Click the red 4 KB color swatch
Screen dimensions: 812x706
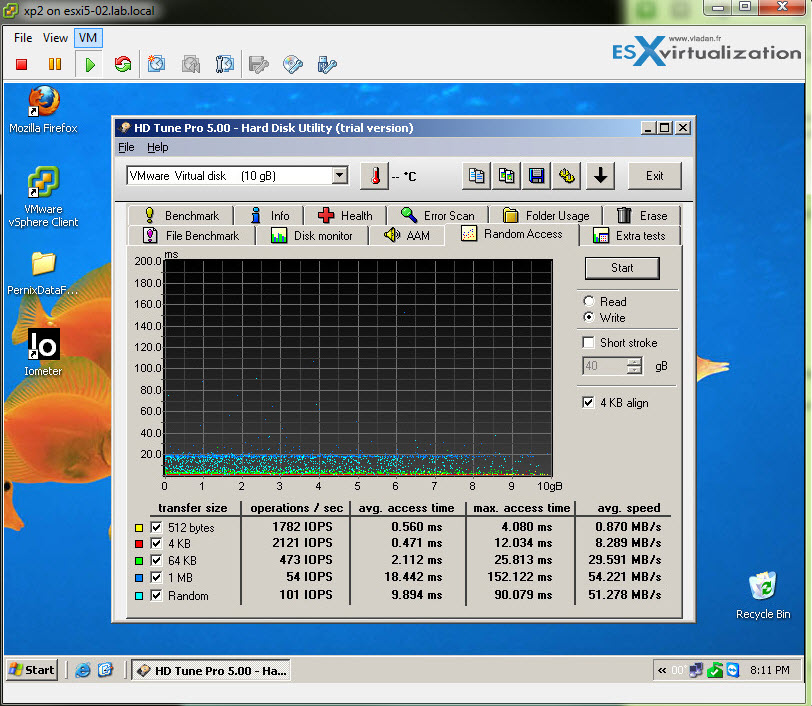[139, 544]
